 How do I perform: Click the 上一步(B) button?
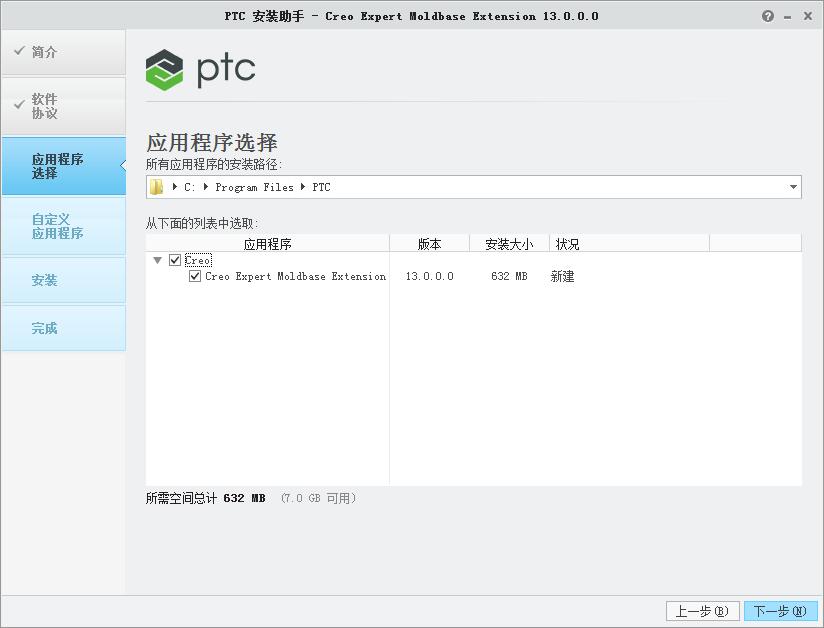point(703,611)
